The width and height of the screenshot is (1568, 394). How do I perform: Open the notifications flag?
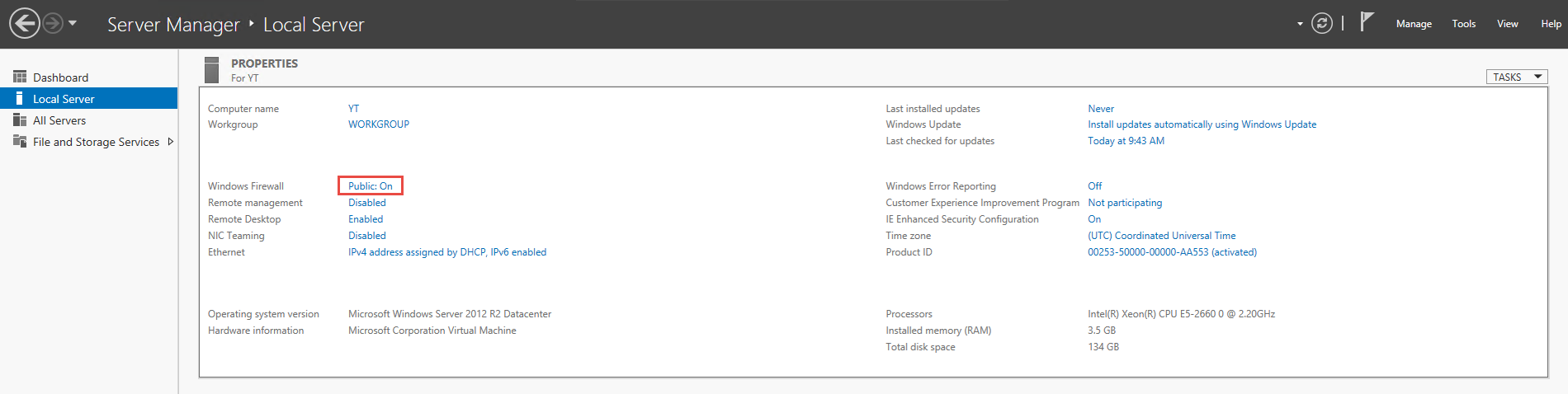[1367, 21]
